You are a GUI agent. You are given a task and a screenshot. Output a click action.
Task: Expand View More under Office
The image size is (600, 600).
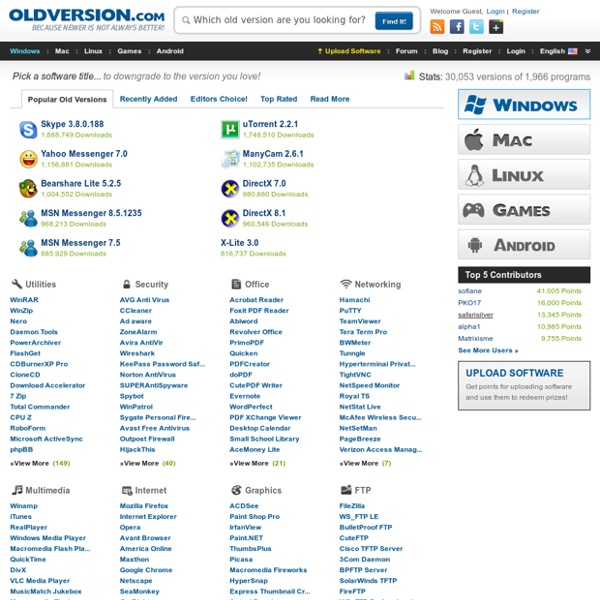258,463
